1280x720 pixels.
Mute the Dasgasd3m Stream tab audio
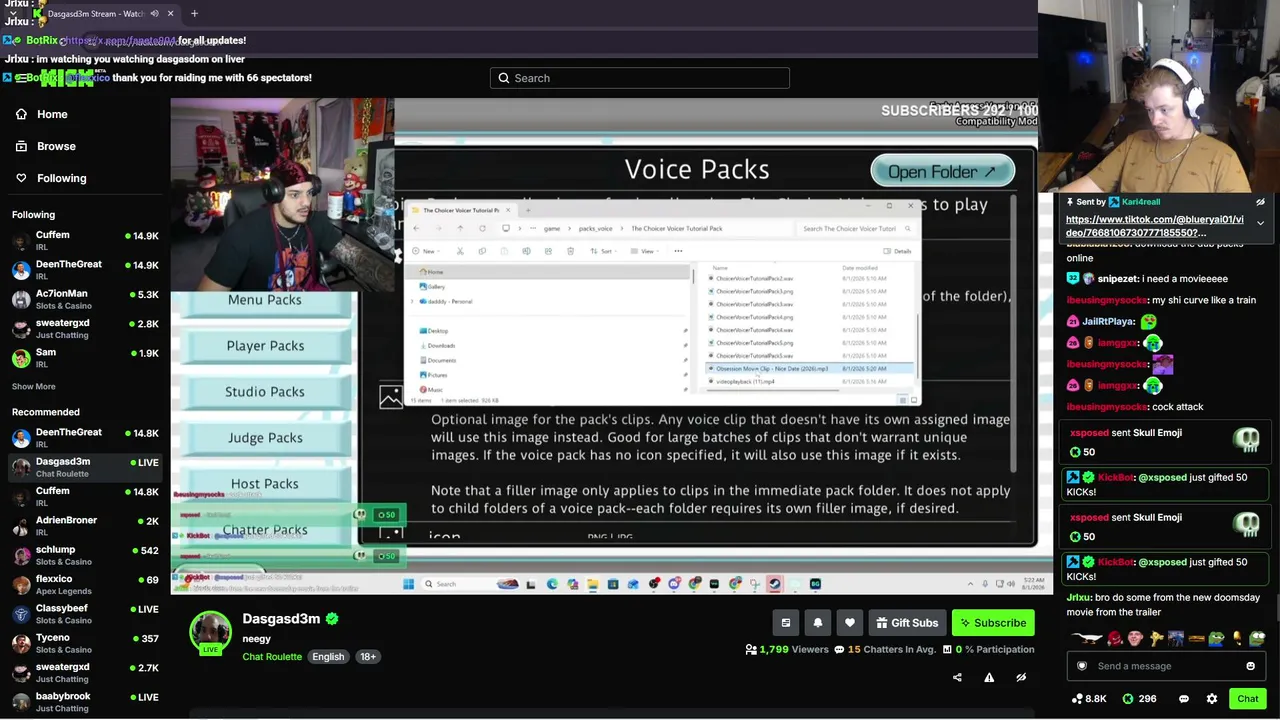click(154, 14)
